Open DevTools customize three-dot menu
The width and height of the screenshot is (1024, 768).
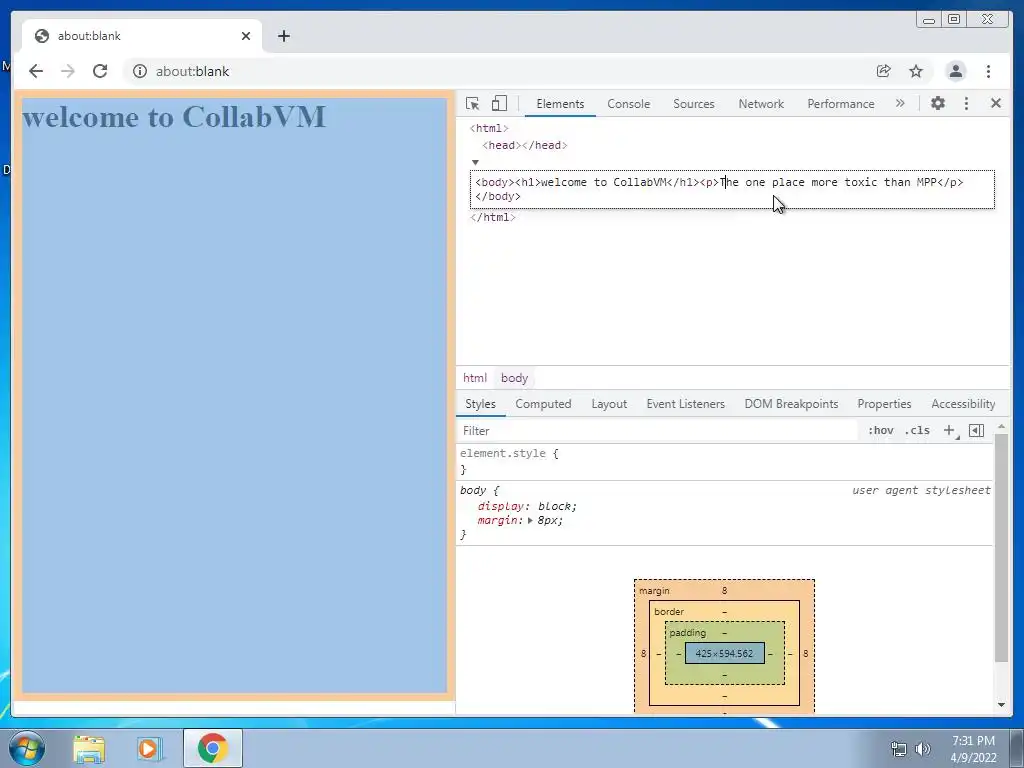tap(967, 103)
